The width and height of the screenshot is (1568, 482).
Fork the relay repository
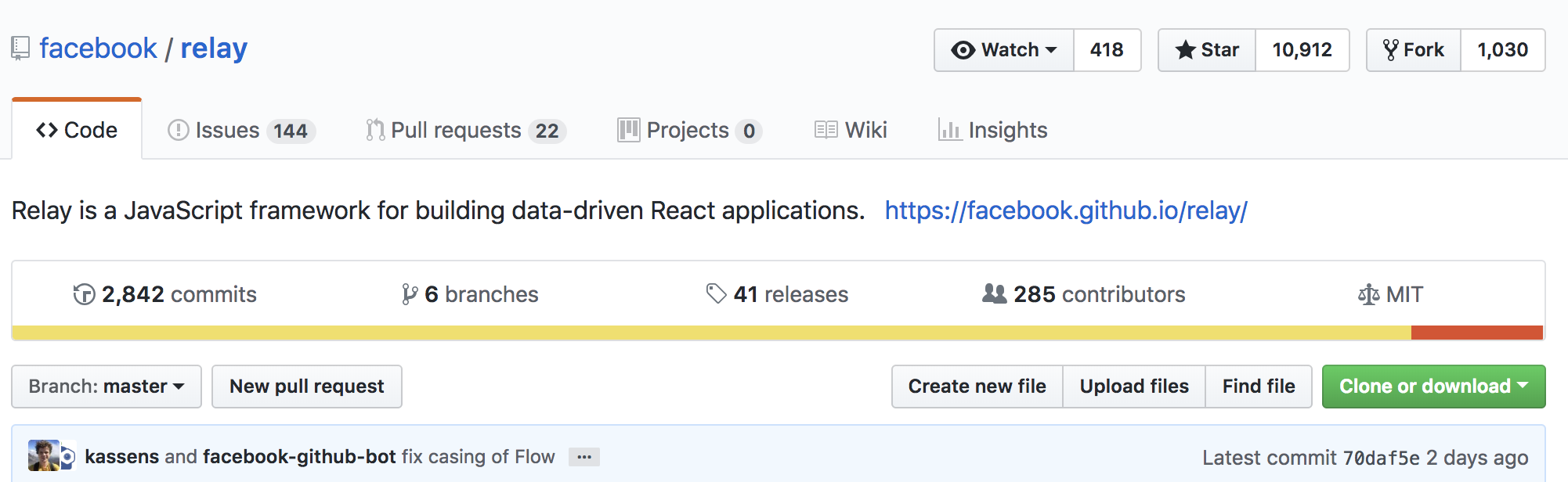[x=1414, y=50]
